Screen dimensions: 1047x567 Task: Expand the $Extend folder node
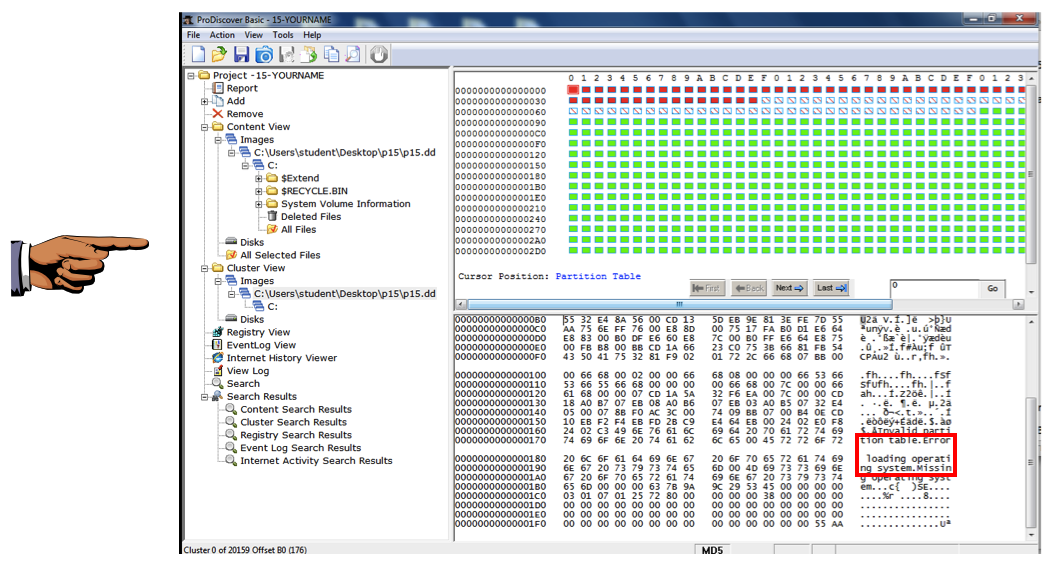tap(259, 178)
